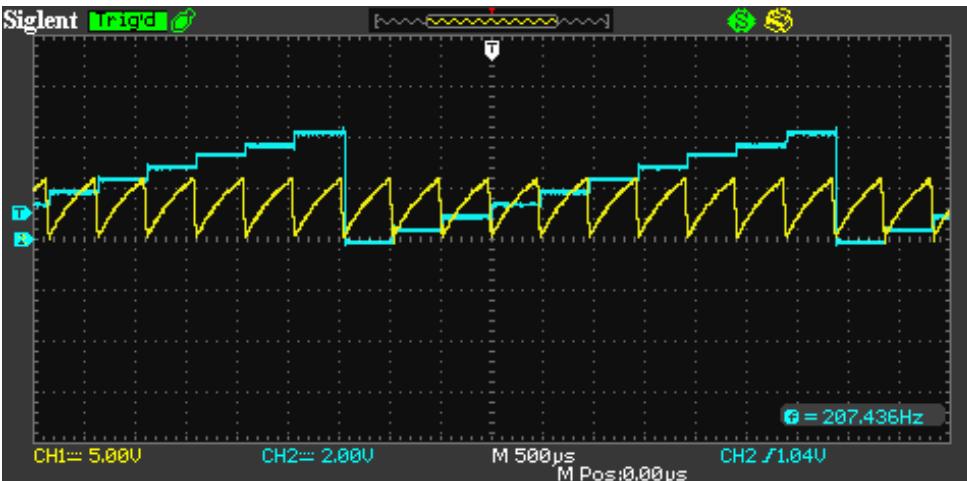Viewport: 967px width, 481px height.
Task: Select the horizontal trigger position T marker at top
Action: 491,49
